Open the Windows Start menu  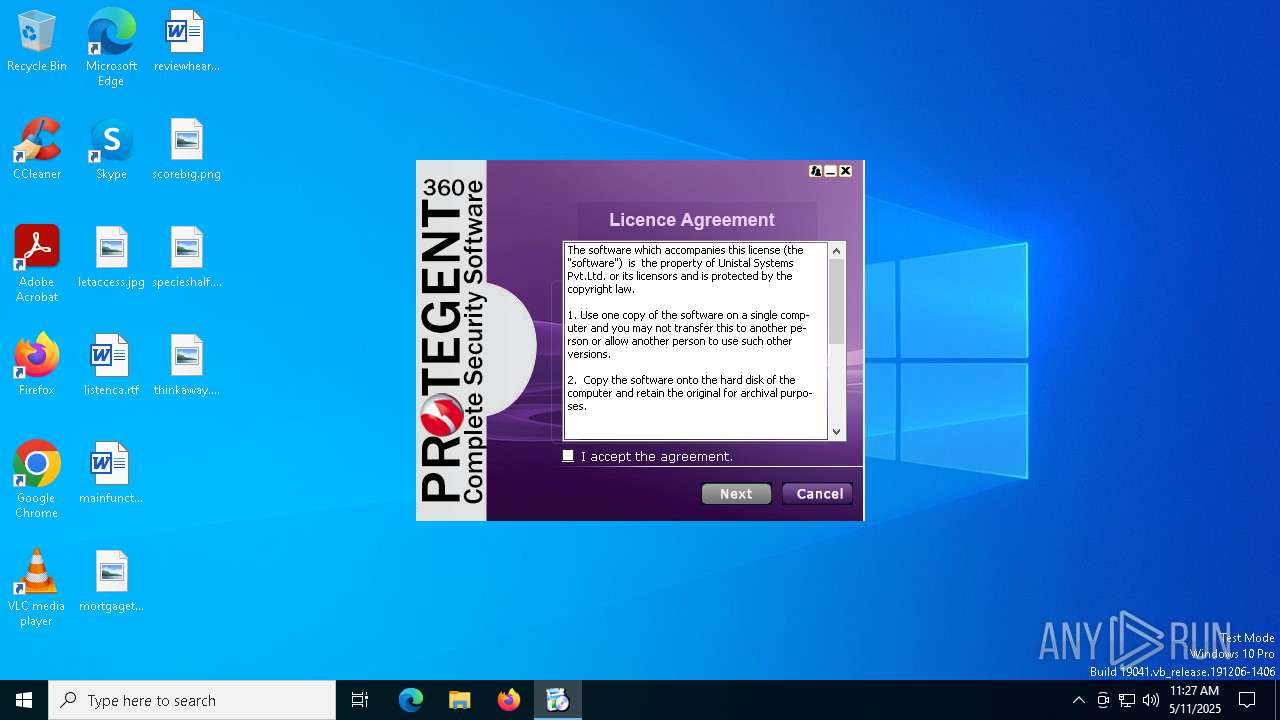pyautogui.click(x=24, y=700)
